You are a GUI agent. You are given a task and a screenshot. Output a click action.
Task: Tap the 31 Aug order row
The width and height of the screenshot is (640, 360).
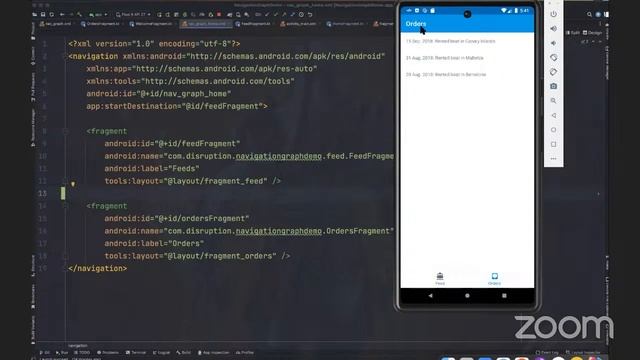[467, 58]
